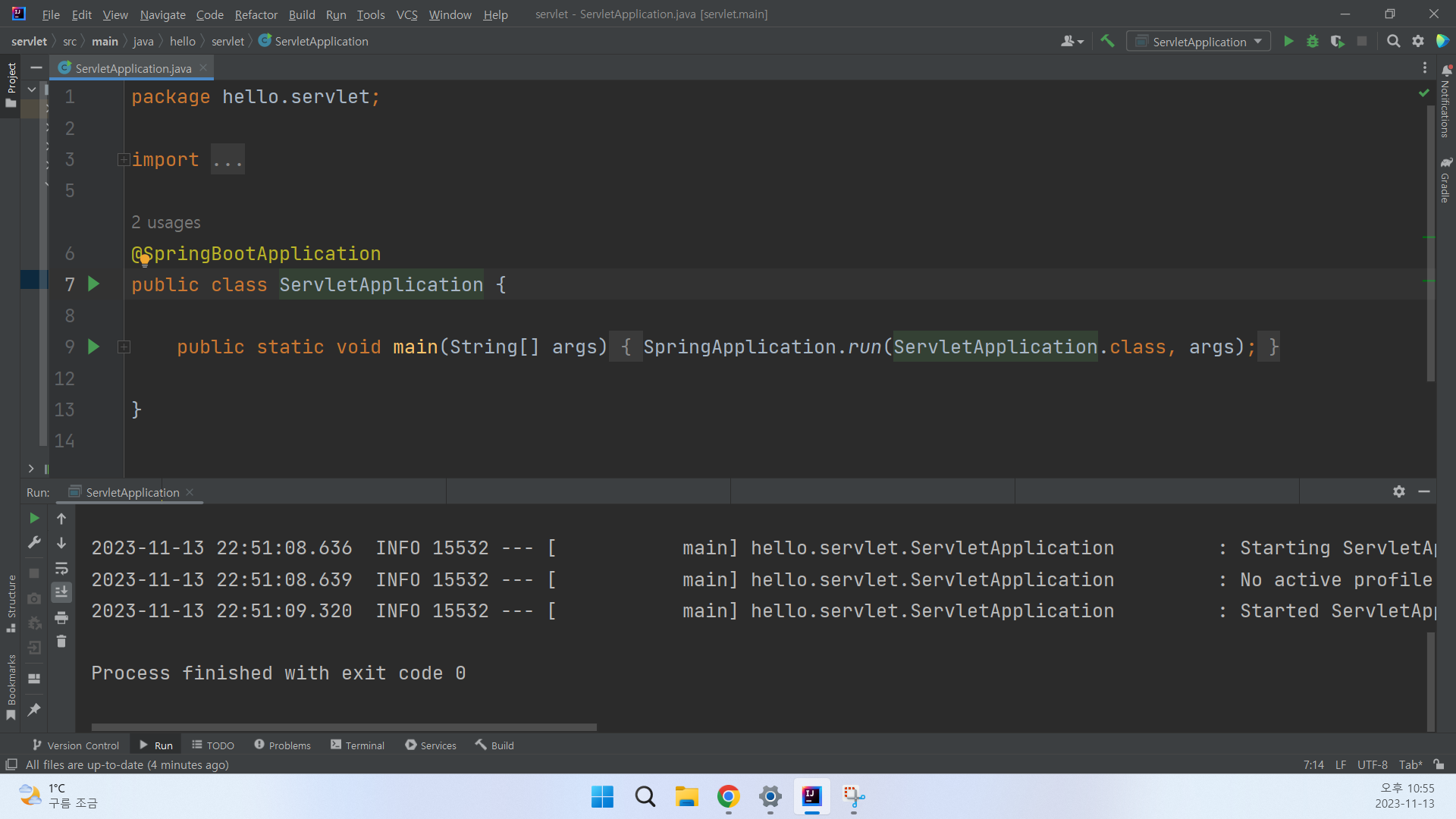Open the Bookmarks tool window
This screenshot has width=1456, height=819.
11,686
